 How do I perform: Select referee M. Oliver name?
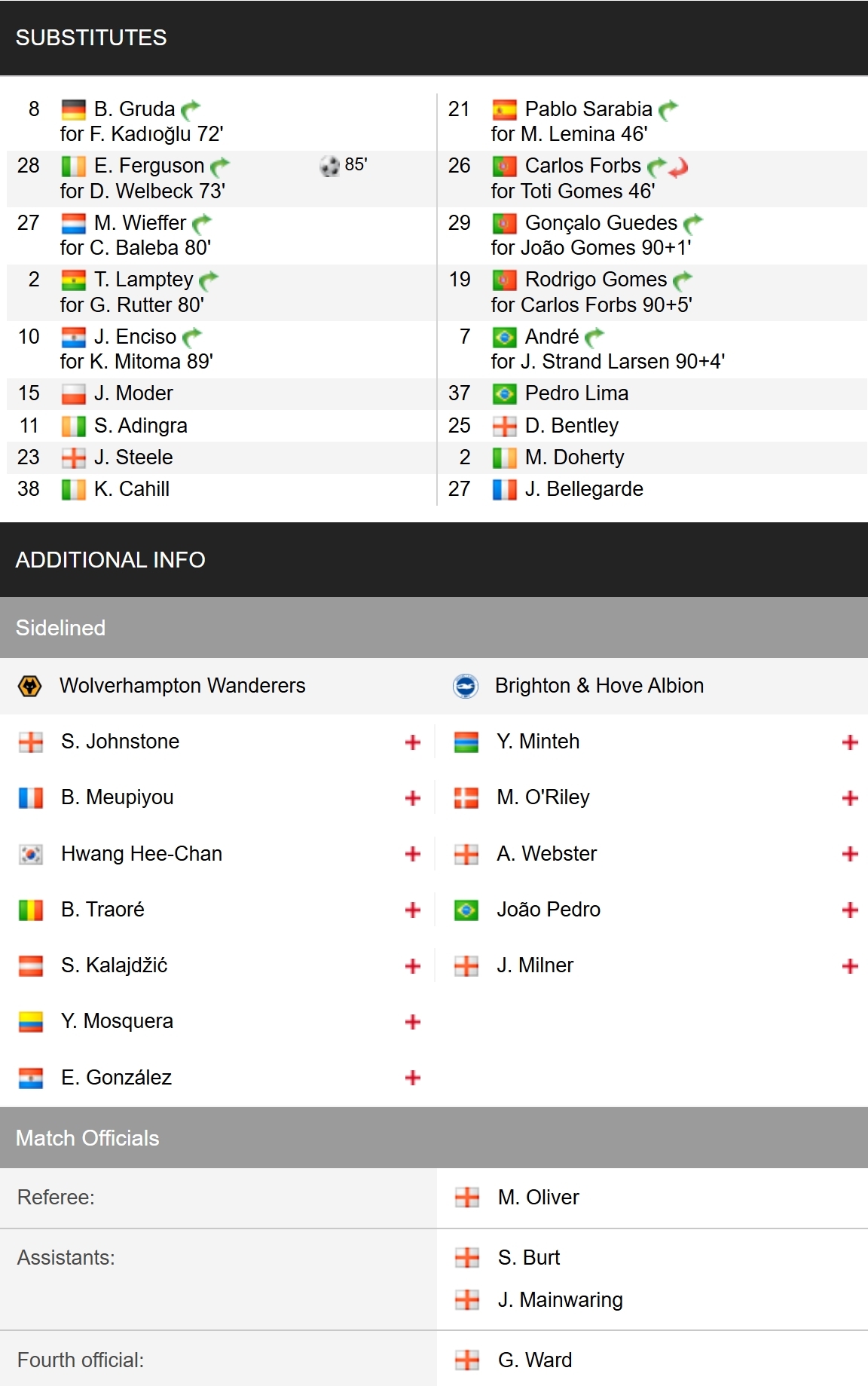point(539,1198)
